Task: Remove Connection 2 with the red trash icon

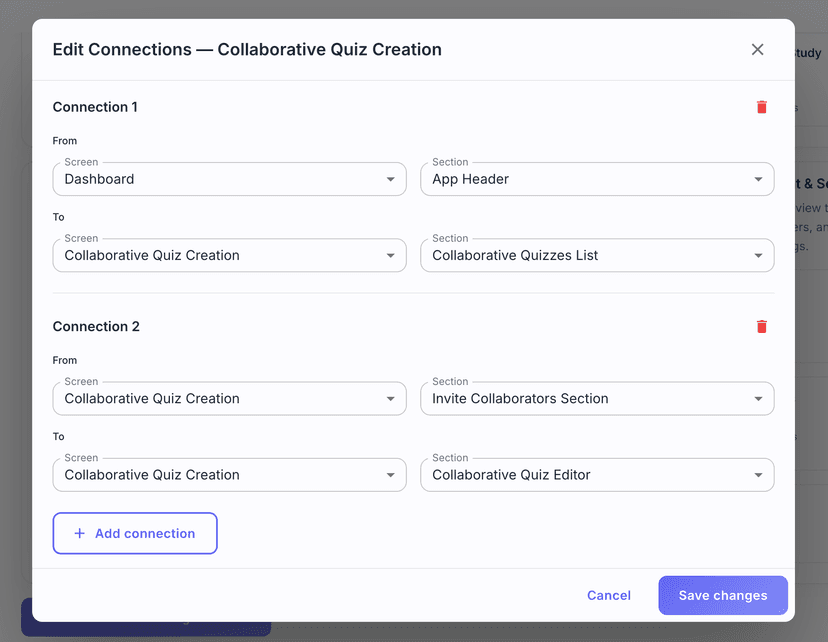Action: click(x=761, y=326)
